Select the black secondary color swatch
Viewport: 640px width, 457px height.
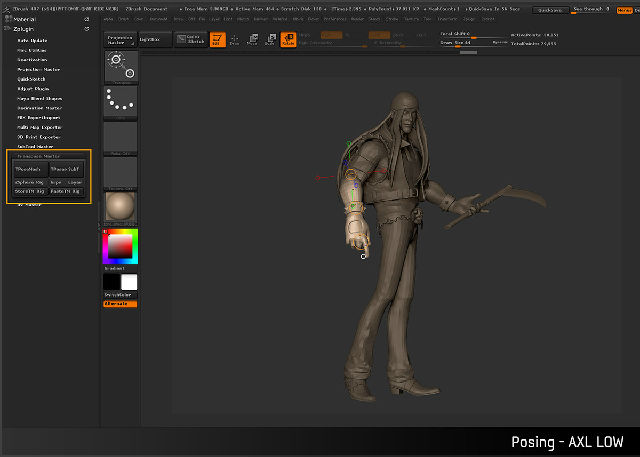tap(112, 282)
